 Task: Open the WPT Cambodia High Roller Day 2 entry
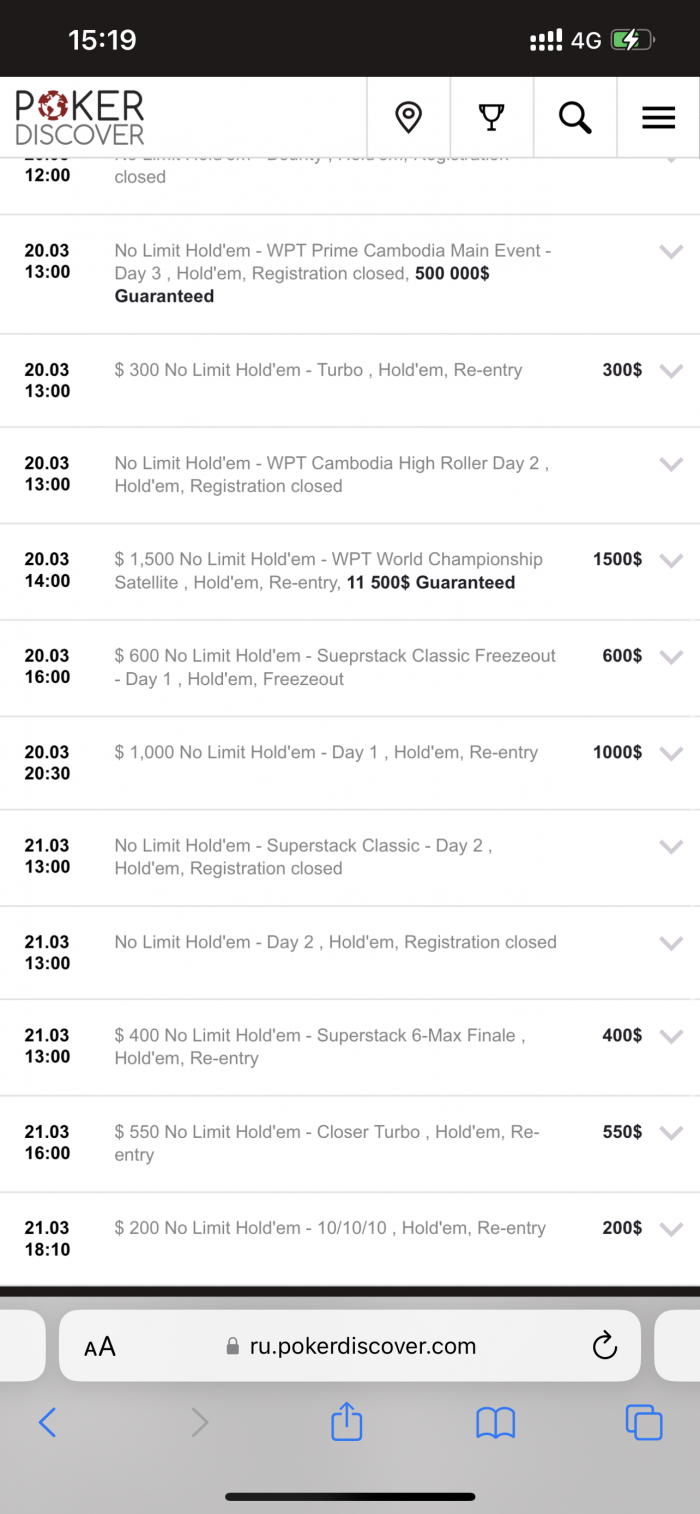coord(330,475)
